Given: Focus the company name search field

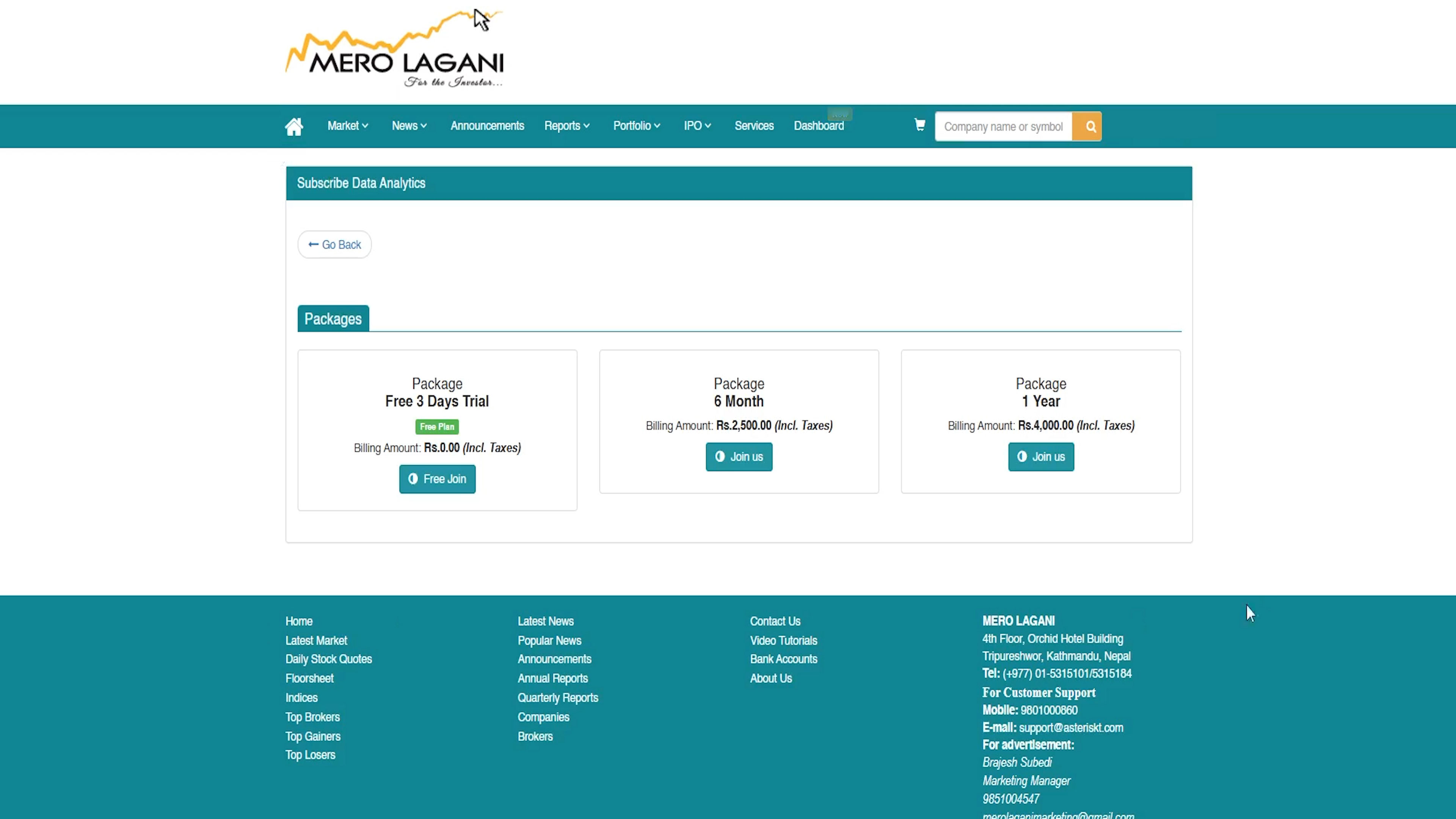Looking at the screenshot, I should (x=1003, y=127).
